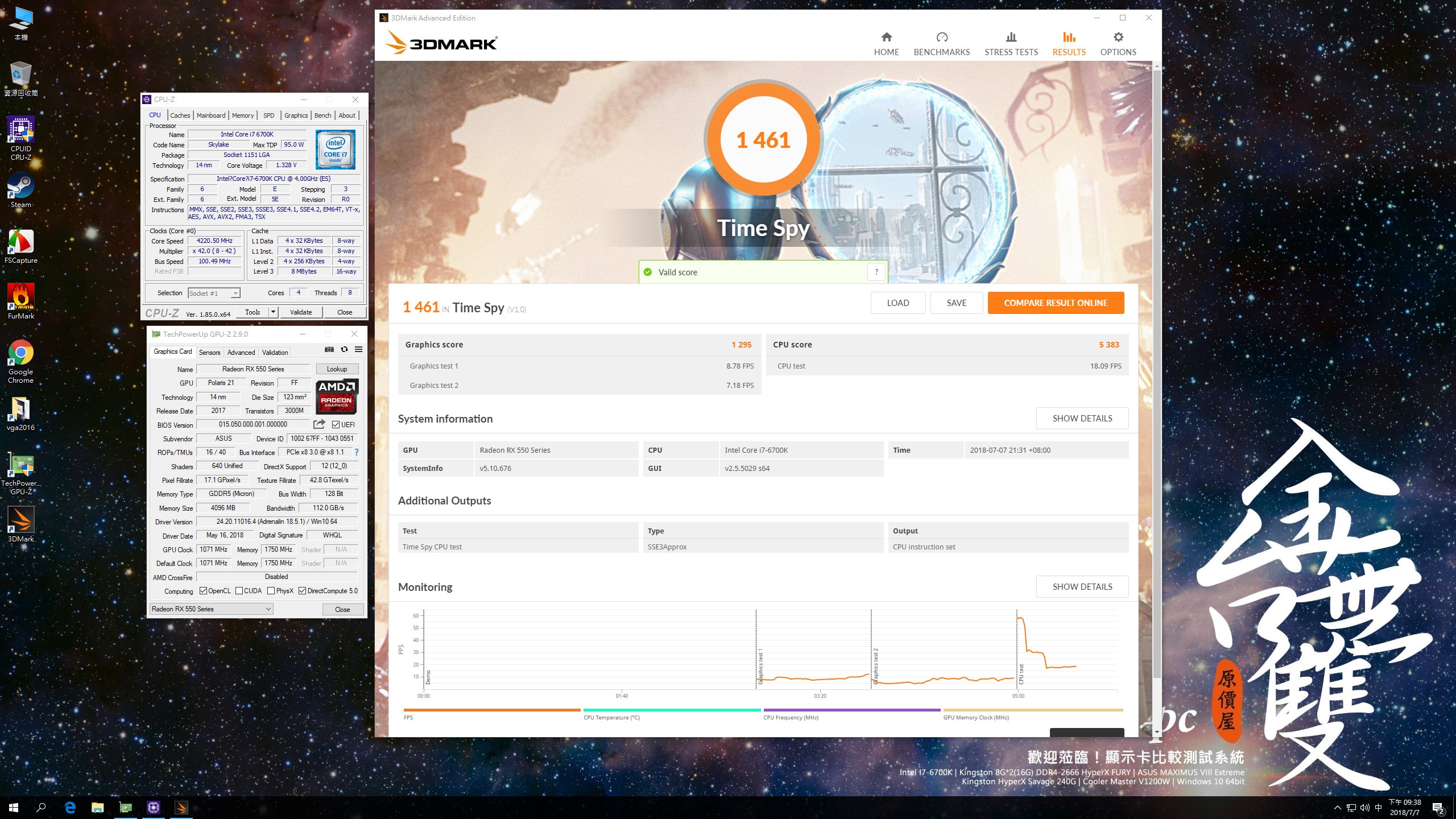Image resolution: width=1456 pixels, height=819 pixels.
Task: Click the CPU test marker in monitoring chart
Action: pyautogui.click(x=1021, y=674)
